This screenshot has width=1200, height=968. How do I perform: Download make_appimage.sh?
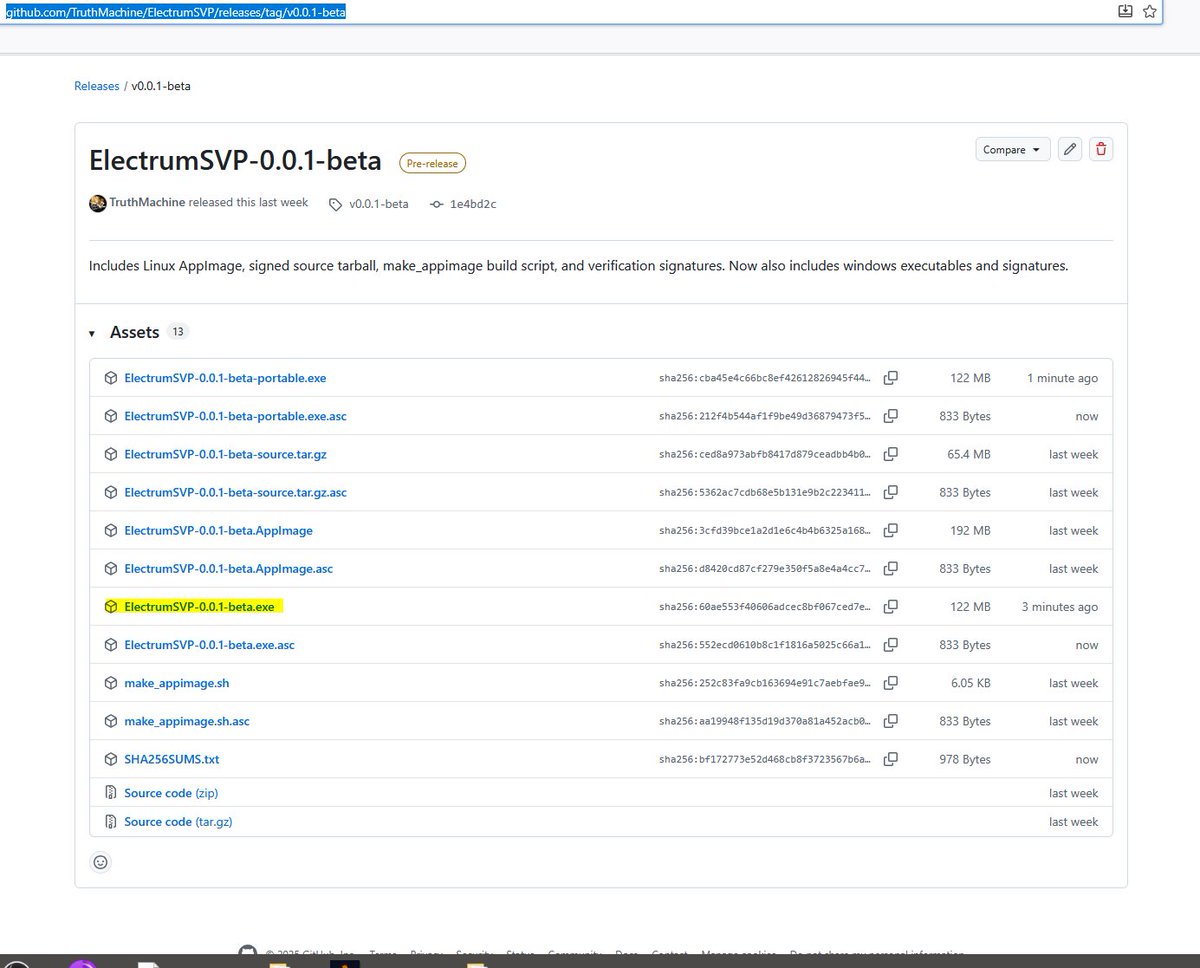(176, 683)
